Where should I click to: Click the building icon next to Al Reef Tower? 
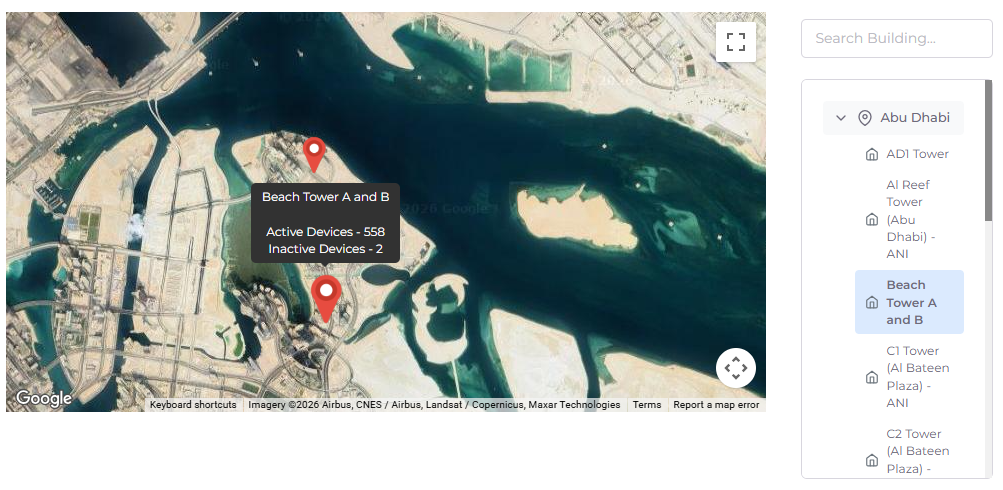point(871,219)
